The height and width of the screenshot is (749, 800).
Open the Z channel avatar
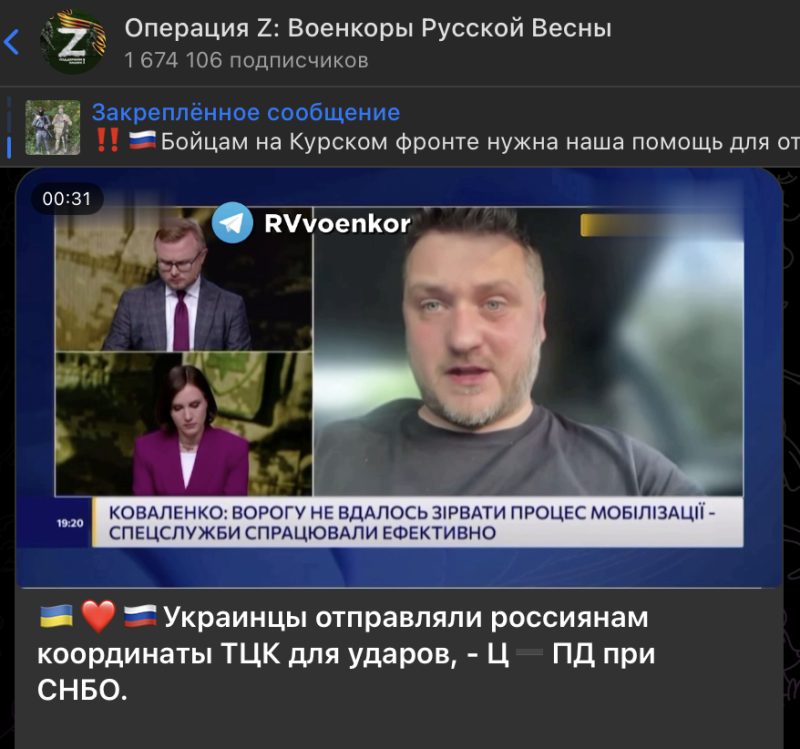point(73,42)
